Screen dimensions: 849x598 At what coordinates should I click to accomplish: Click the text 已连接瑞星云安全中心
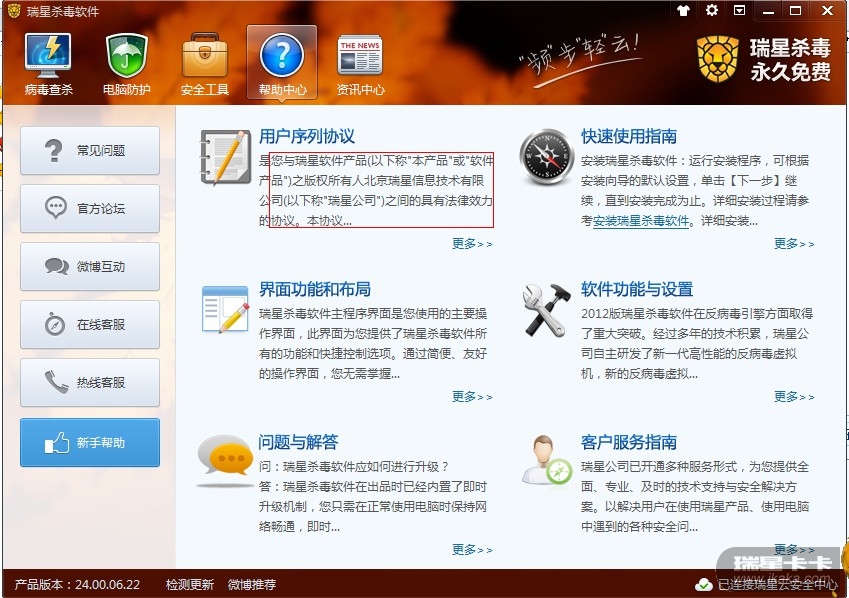point(778,585)
